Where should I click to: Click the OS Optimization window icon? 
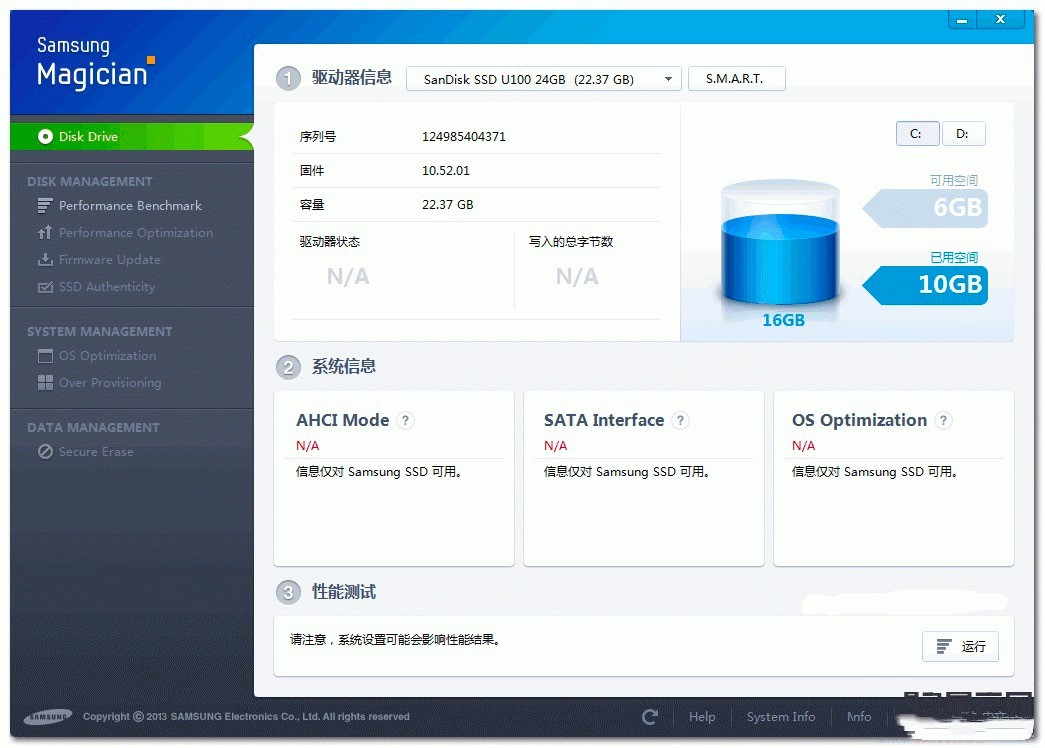tap(45, 356)
